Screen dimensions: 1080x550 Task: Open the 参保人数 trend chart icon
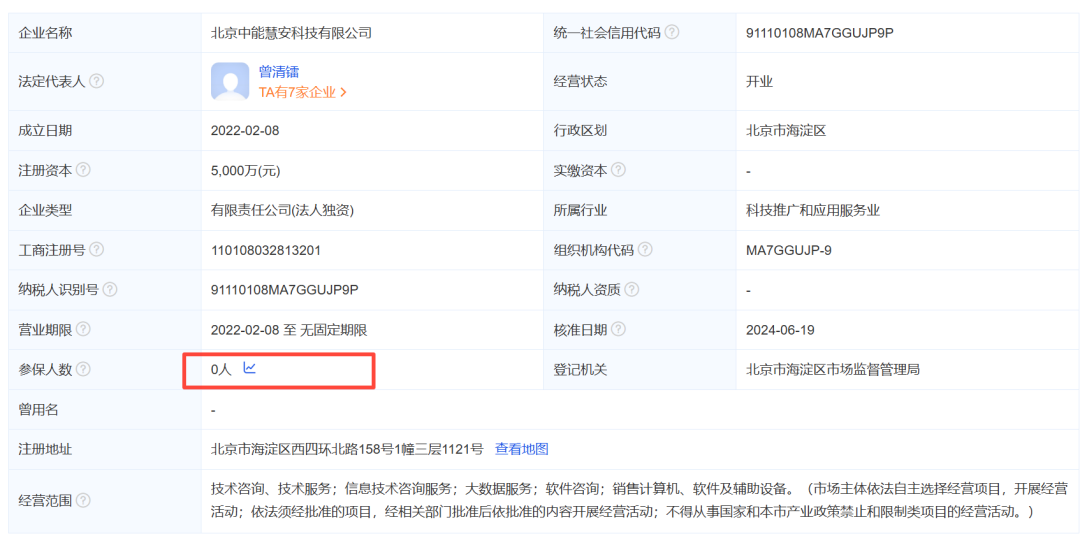(249, 369)
